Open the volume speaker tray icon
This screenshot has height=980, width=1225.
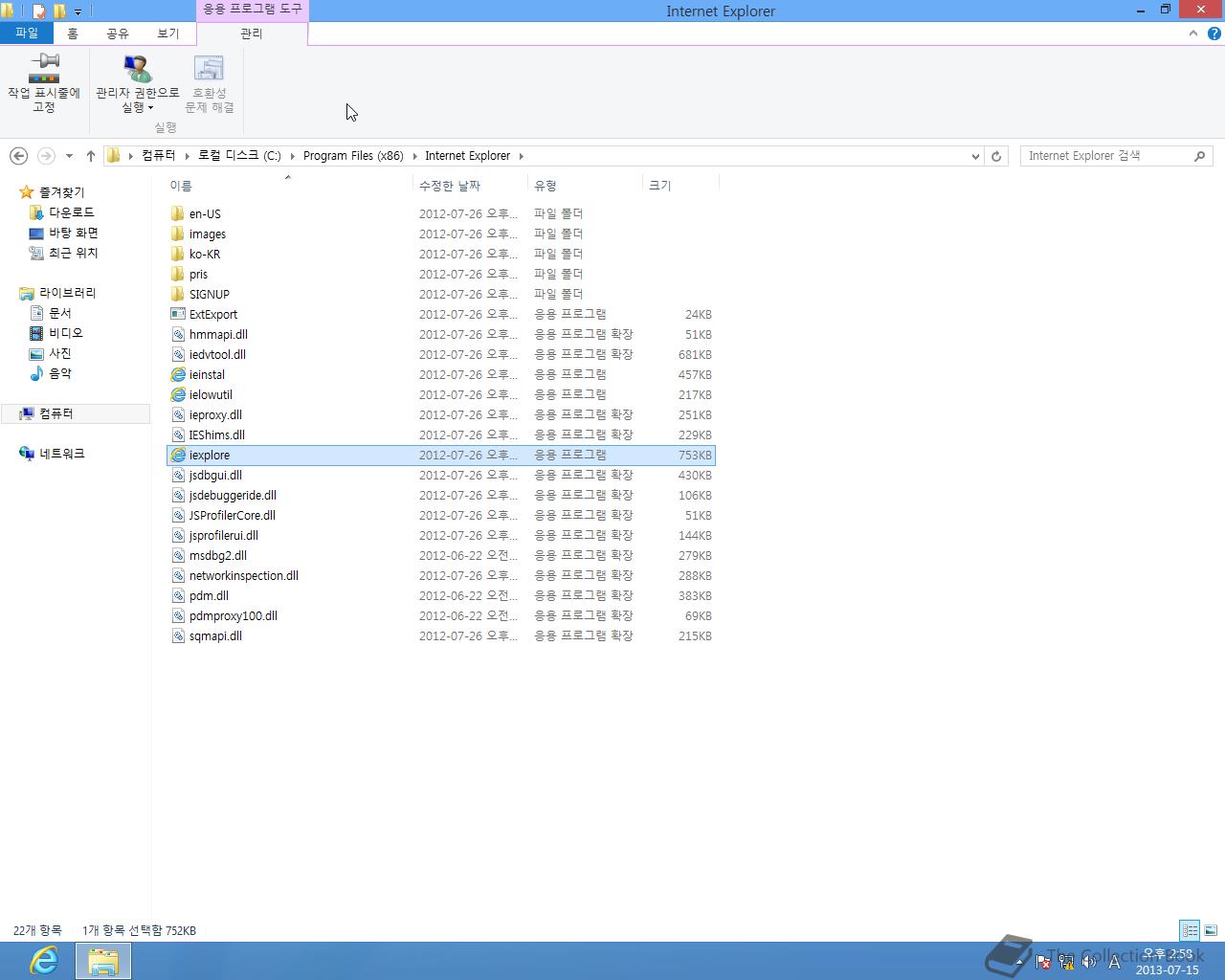[x=1088, y=962]
